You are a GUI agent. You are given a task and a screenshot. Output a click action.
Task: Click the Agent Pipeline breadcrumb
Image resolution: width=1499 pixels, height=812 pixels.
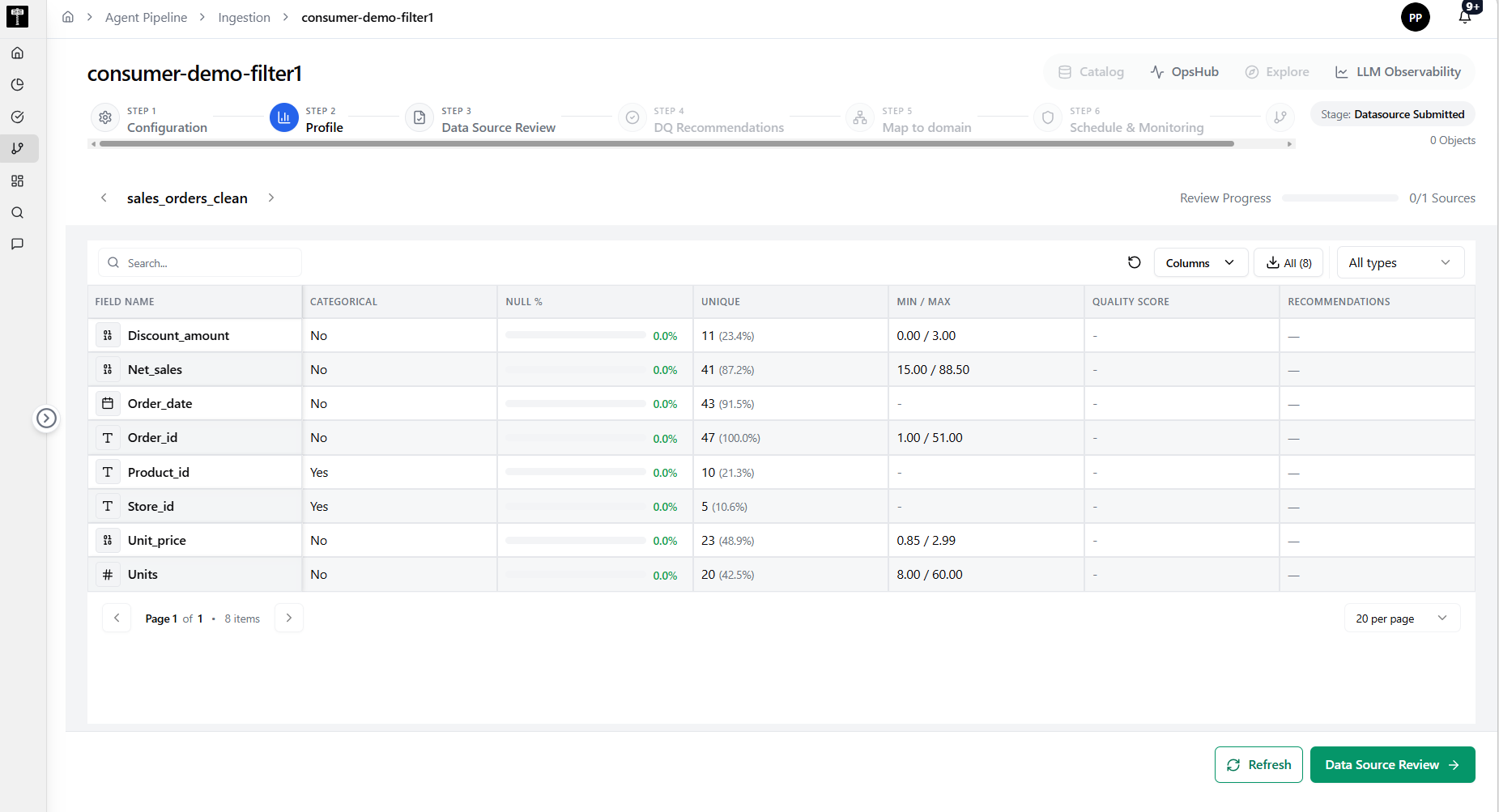[146, 17]
